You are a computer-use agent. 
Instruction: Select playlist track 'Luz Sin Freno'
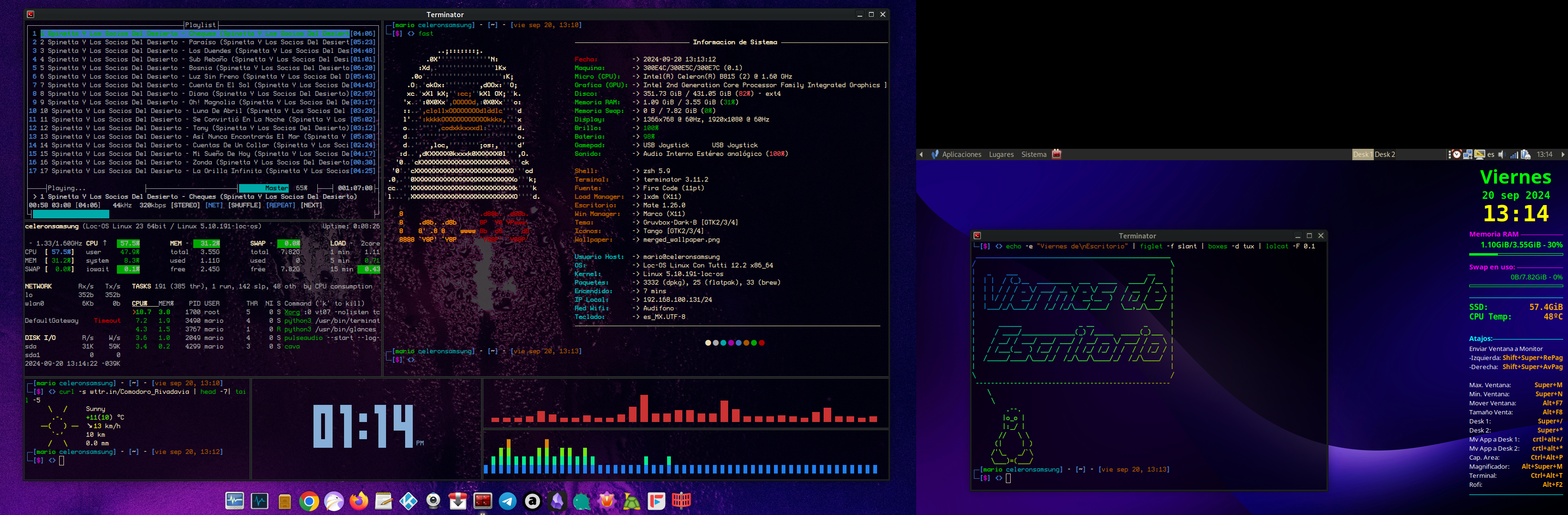tap(204, 77)
